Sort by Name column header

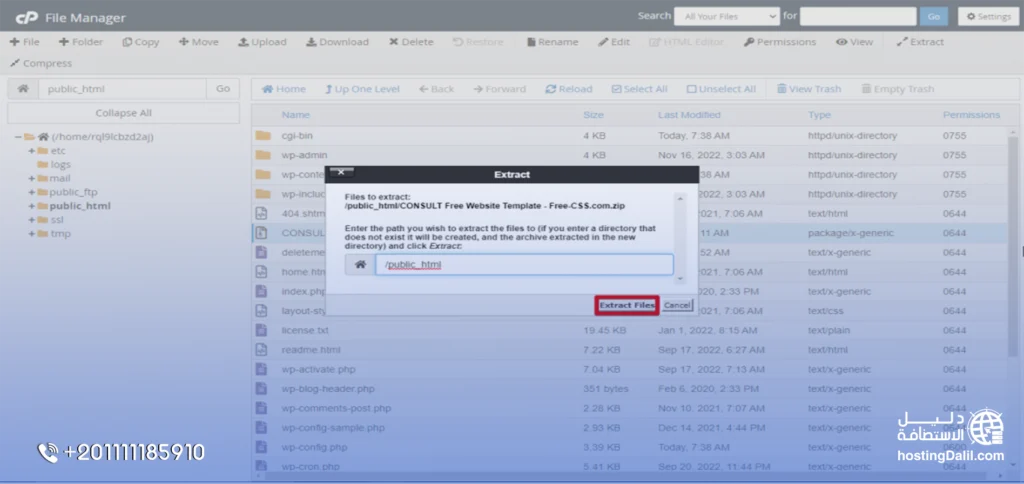pos(296,115)
